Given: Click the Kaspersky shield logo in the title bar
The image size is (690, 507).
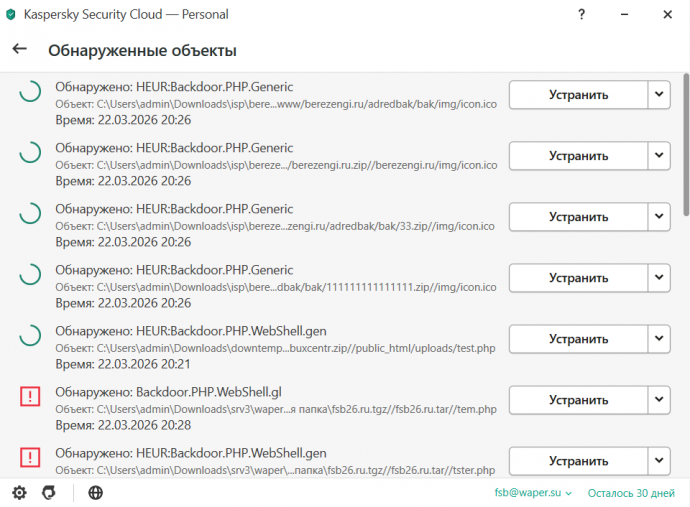Looking at the screenshot, I should pyautogui.click(x=11, y=15).
